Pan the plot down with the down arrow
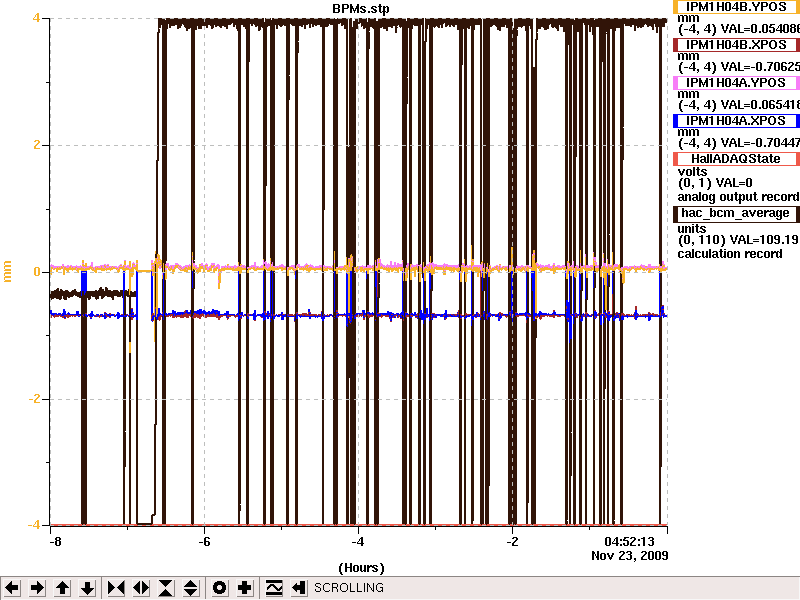This screenshot has height=600, width=800. click(x=88, y=588)
